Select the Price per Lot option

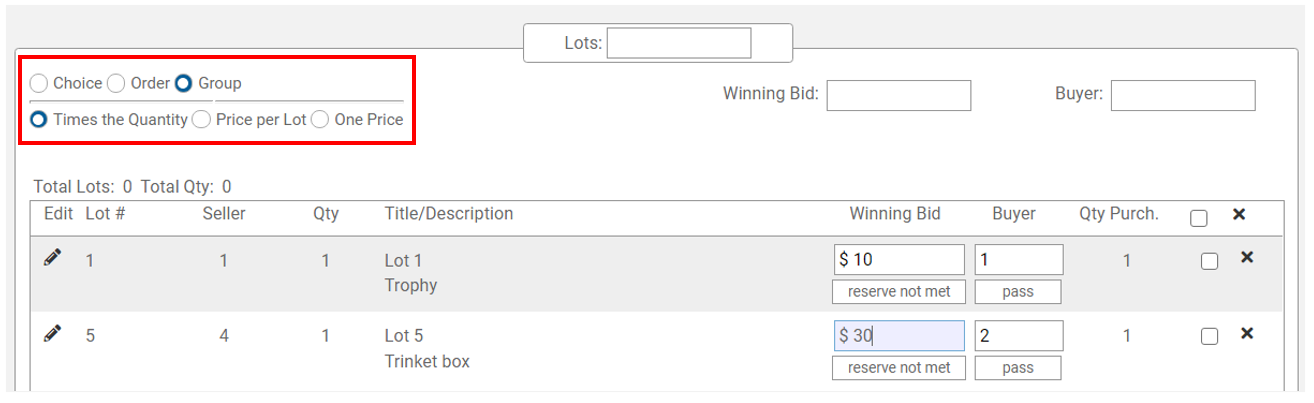click(x=201, y=120)
